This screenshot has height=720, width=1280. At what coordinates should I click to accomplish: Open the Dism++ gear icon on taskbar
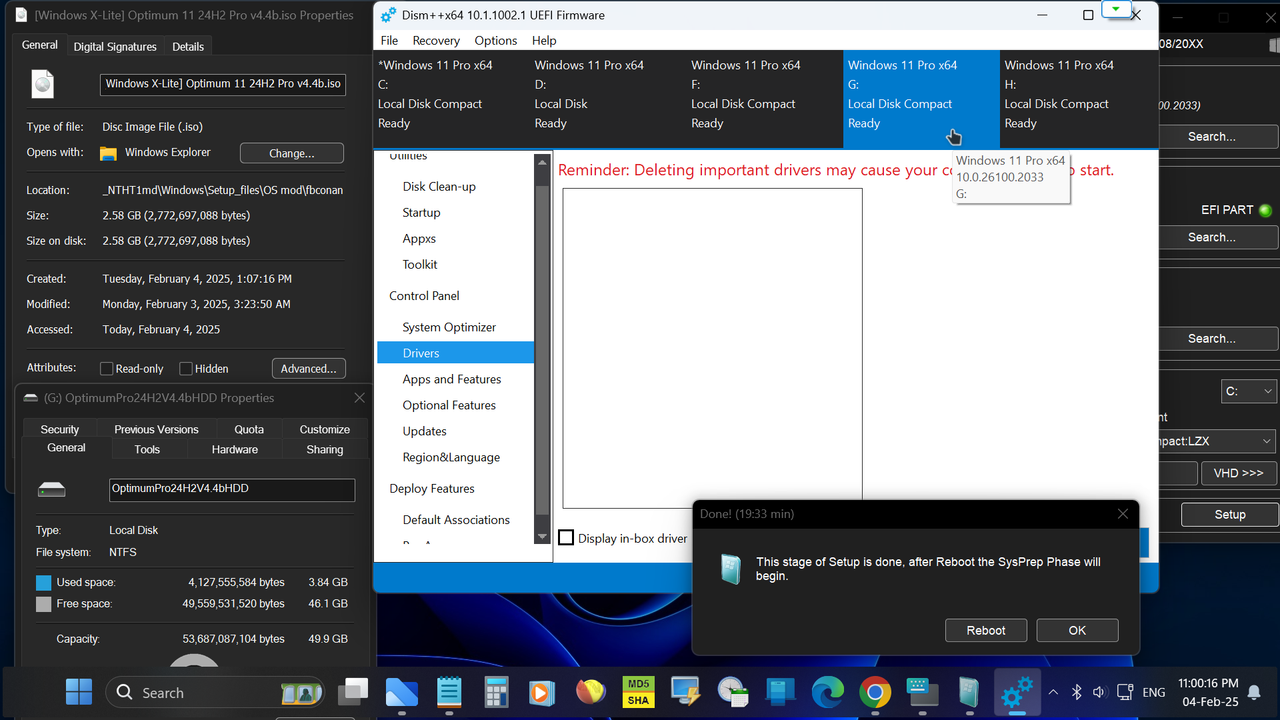coord(1016,691)
